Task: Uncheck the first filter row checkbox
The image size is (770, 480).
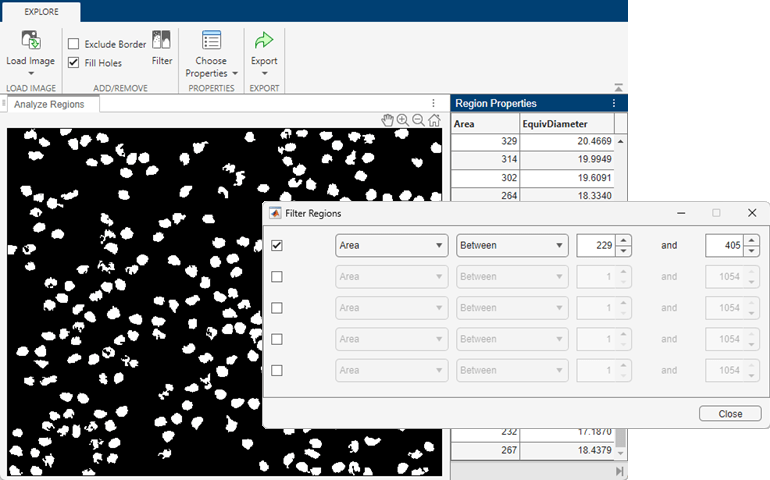Action: click(277, 245)
